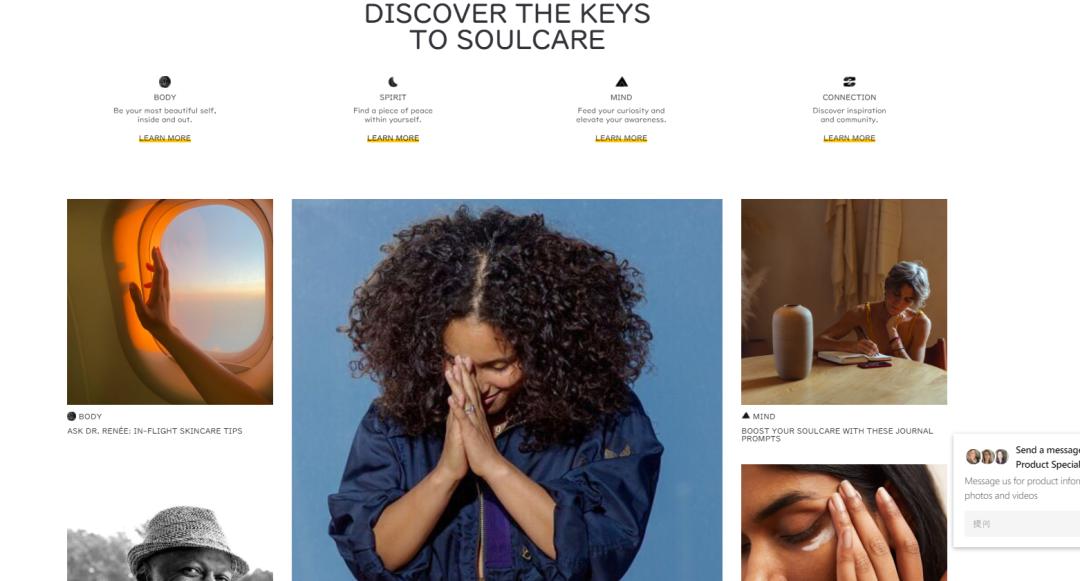Click the Connection icon at the top
This screenshot has width=1080, height=581.
(x=849, y=81)
